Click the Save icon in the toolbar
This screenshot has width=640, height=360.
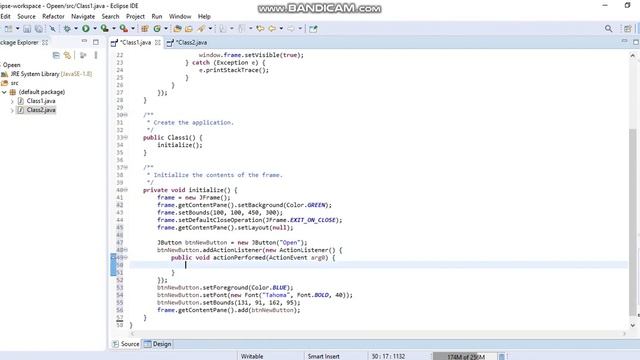[27, 29]
